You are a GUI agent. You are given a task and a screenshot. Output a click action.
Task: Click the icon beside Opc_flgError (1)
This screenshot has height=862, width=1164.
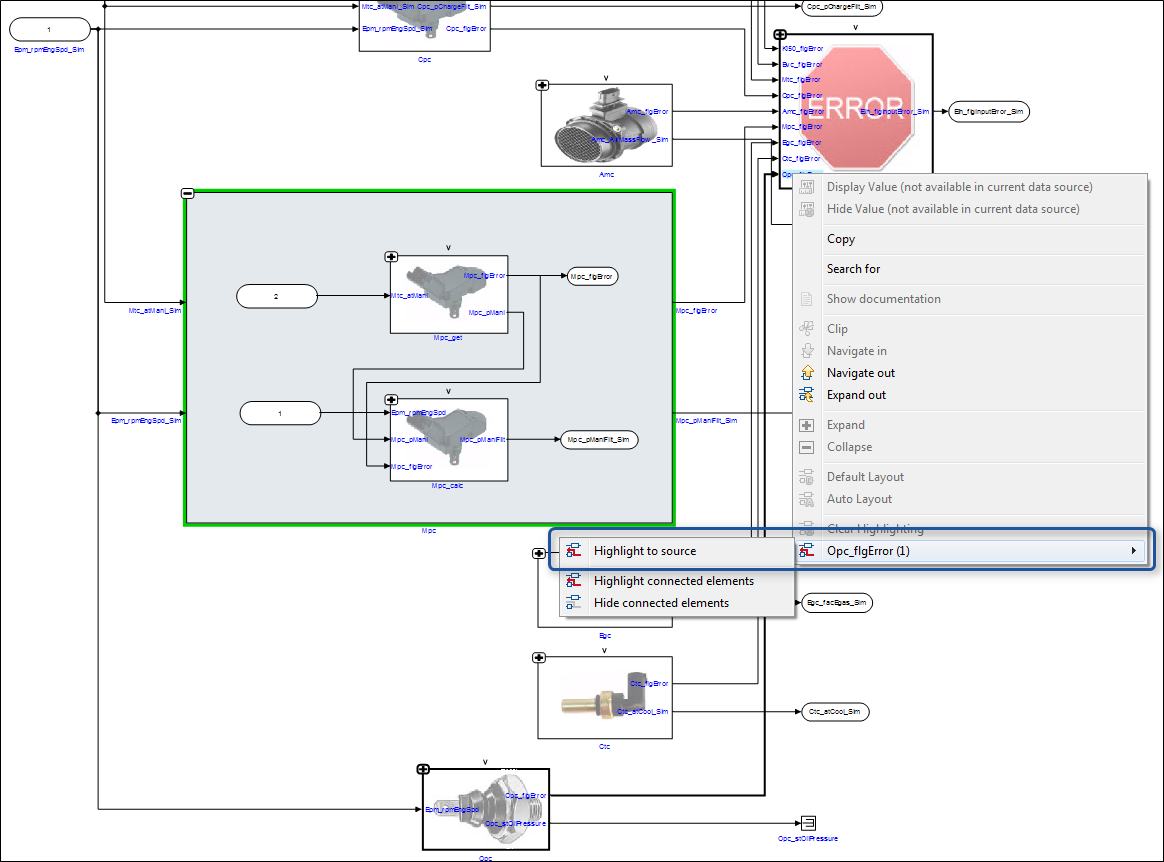(x=807, y=551)
